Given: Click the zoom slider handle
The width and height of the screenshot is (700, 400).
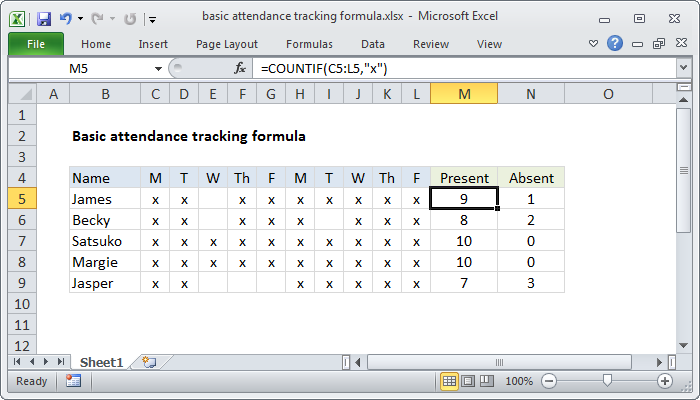Looking at the screenshot, I should [607, 381].
